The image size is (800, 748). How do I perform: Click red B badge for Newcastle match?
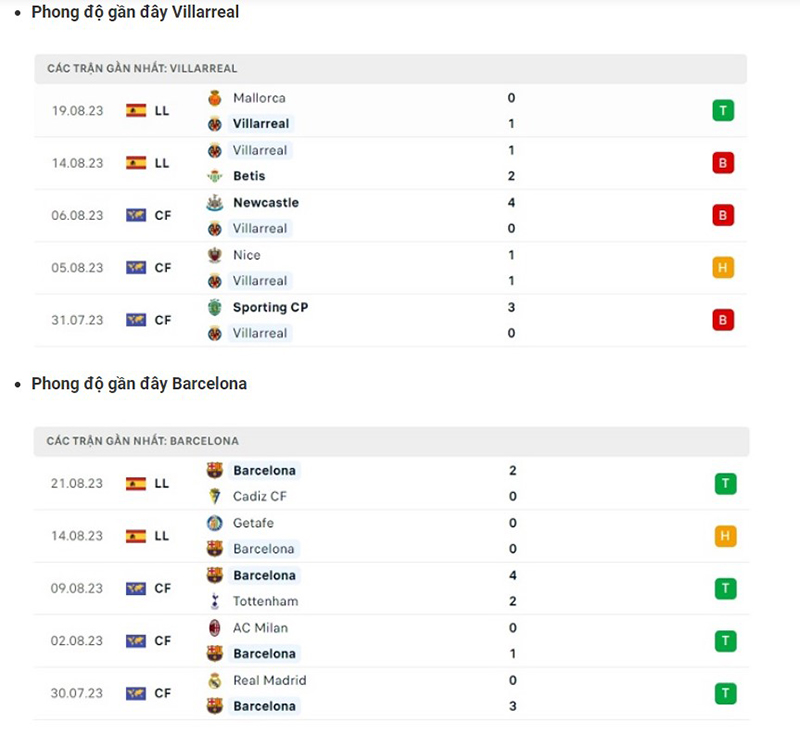coord(723,215)
